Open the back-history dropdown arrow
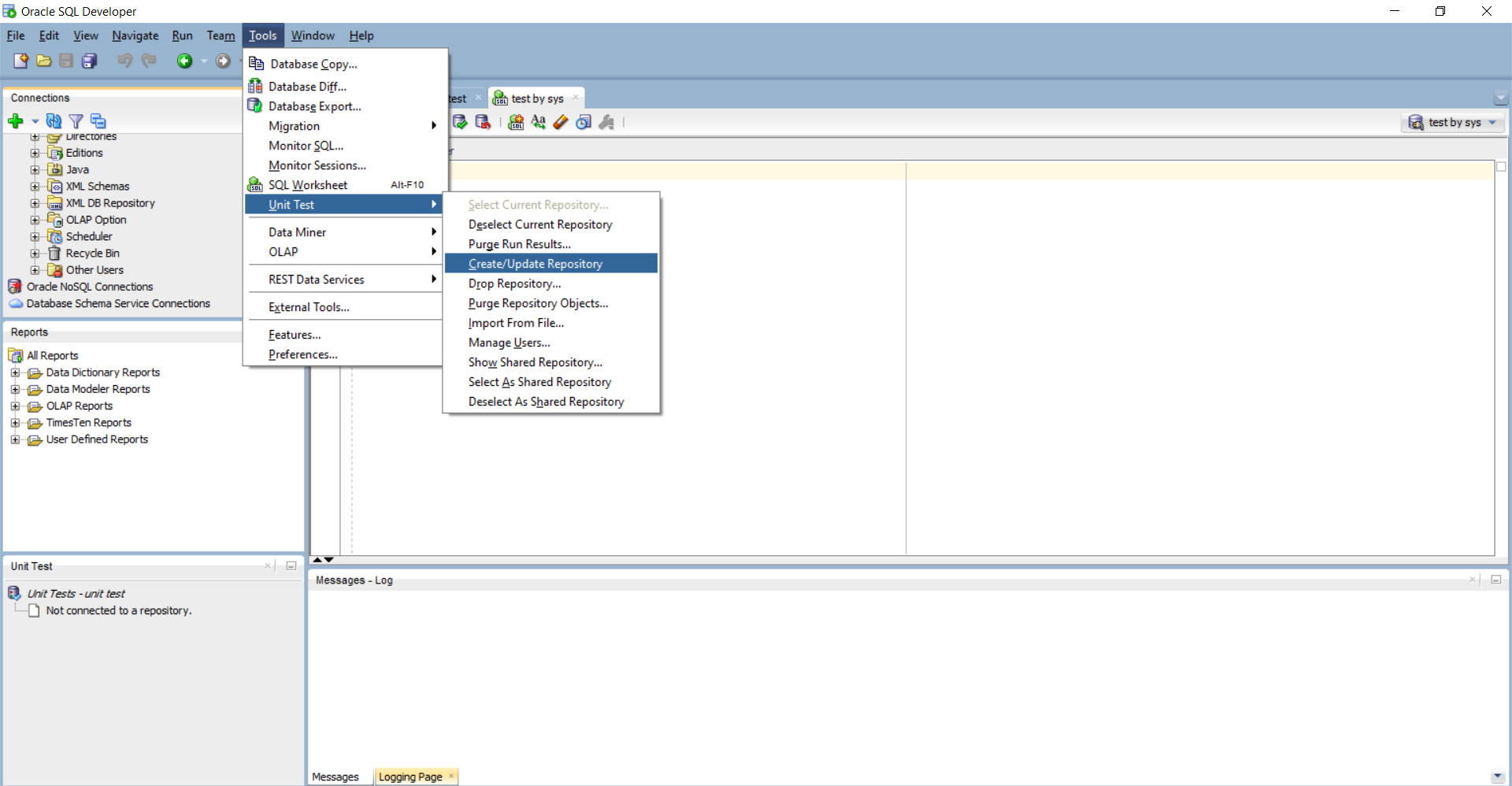The height and width of the screenshot is (786, 1512). [x=204, y=61]
